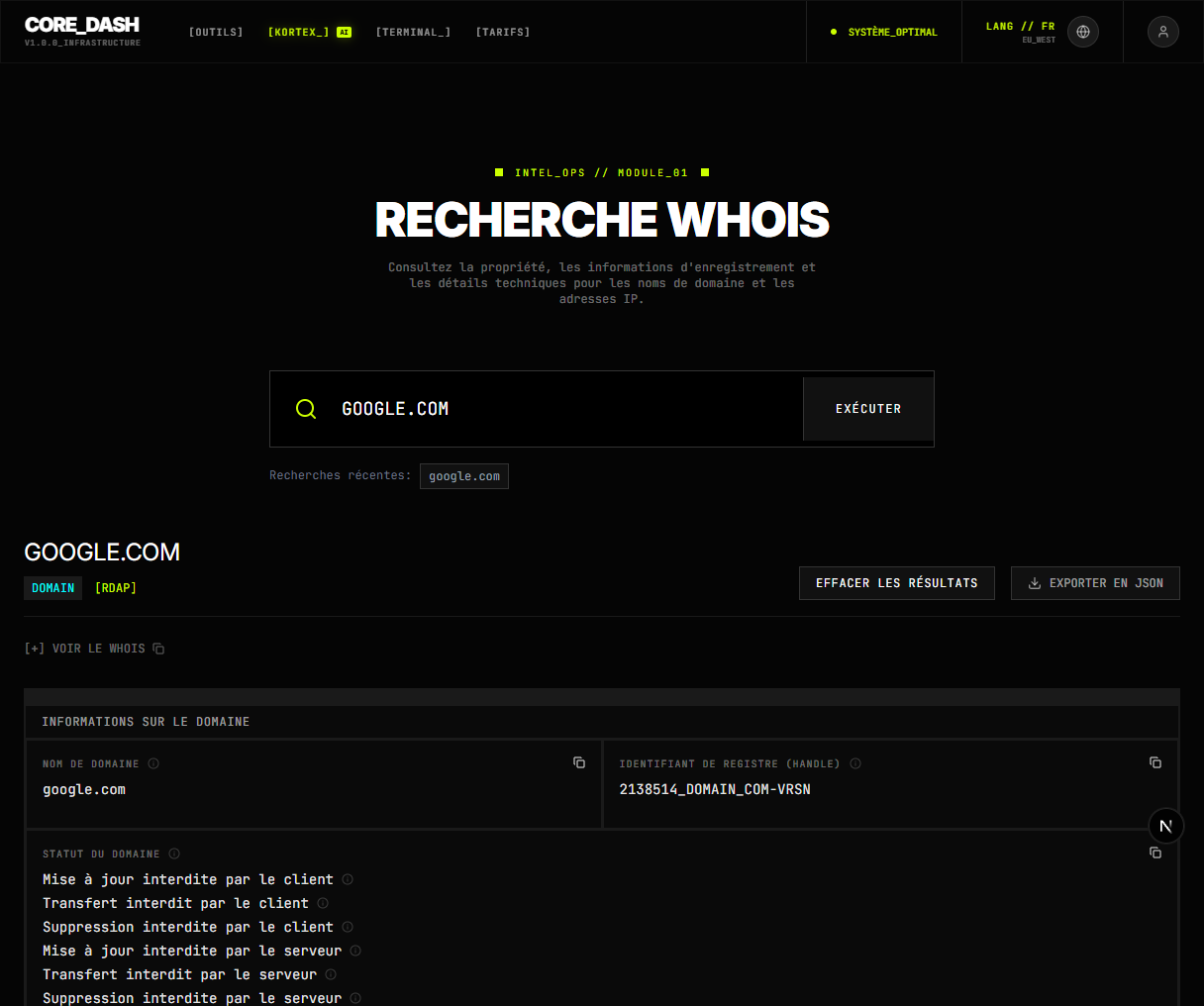Focus the GOOGLE.COM search field
This screenshot has height=1006, width=1204.
[564, 409]
